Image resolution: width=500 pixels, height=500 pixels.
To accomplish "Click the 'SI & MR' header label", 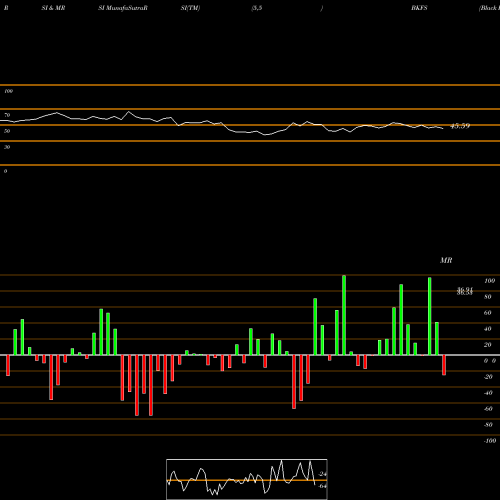I will coord(53,8).
